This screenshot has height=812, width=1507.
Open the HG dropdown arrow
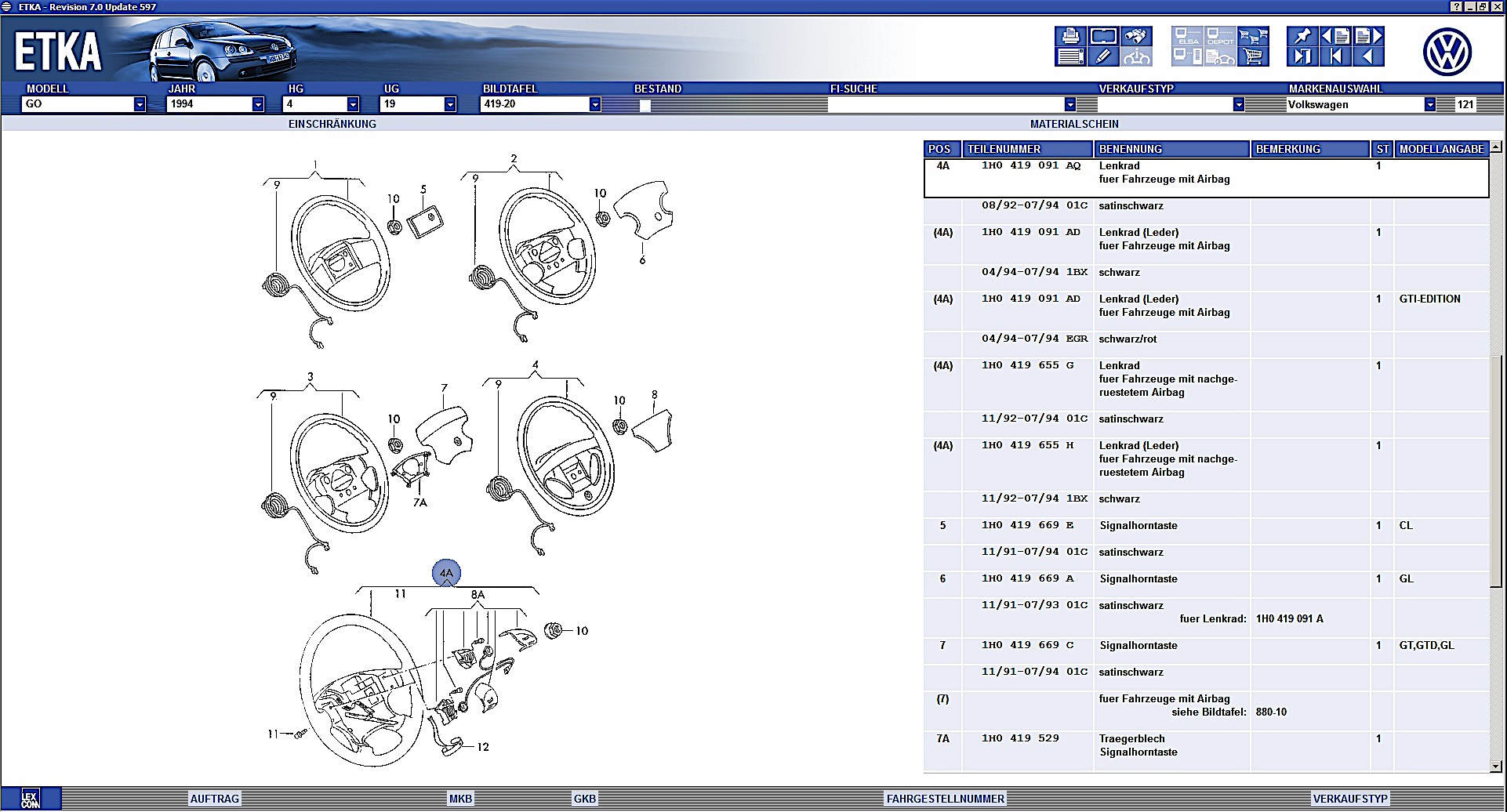[353, 104]
